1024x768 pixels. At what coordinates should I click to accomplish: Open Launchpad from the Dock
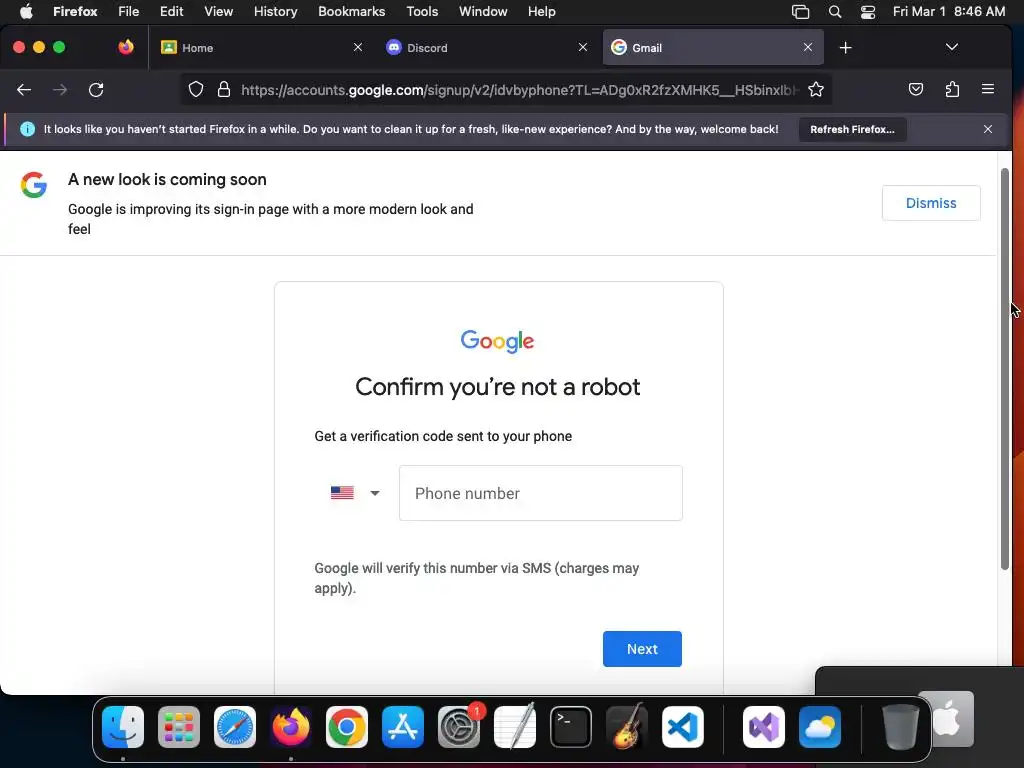point(179,727)
